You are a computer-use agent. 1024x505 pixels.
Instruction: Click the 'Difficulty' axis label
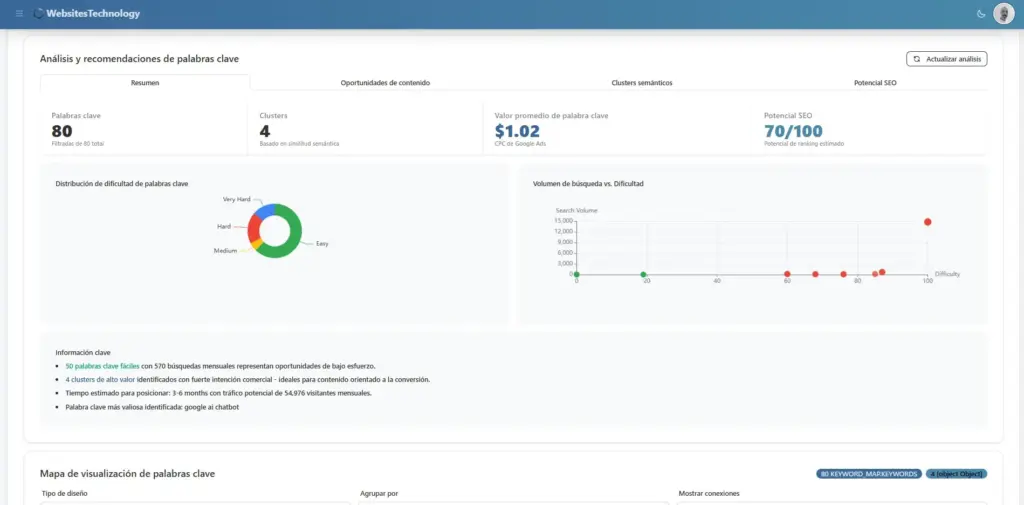coord(948,274)
